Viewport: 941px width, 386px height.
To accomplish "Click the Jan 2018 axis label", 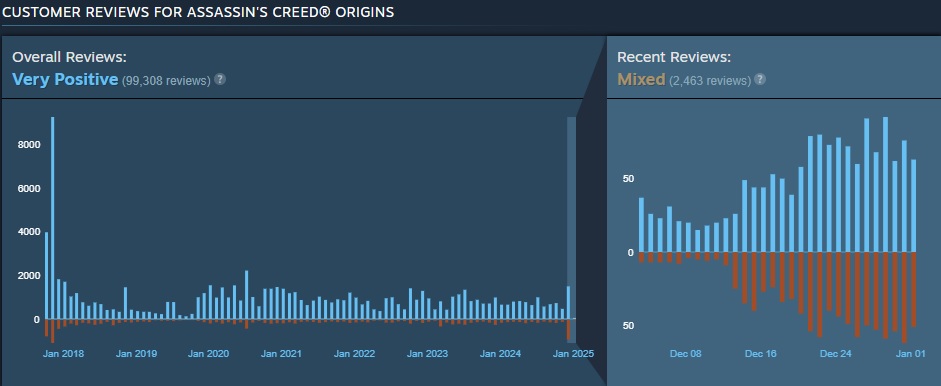I will (x=64, y=354).
